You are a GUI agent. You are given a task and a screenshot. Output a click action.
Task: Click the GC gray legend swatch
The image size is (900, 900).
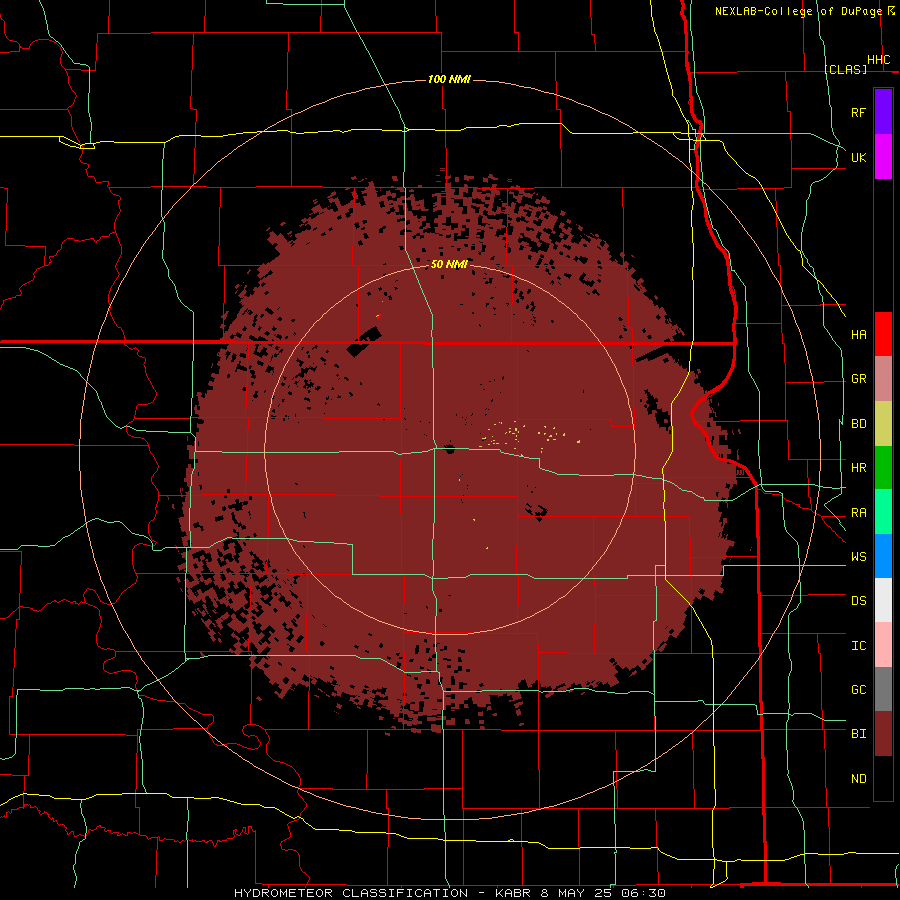[883, 689]
